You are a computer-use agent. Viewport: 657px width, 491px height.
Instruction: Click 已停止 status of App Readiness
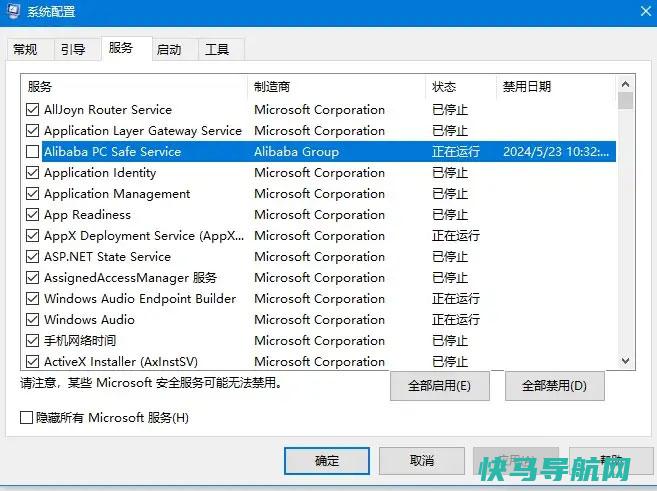click(x=450, y=214)
